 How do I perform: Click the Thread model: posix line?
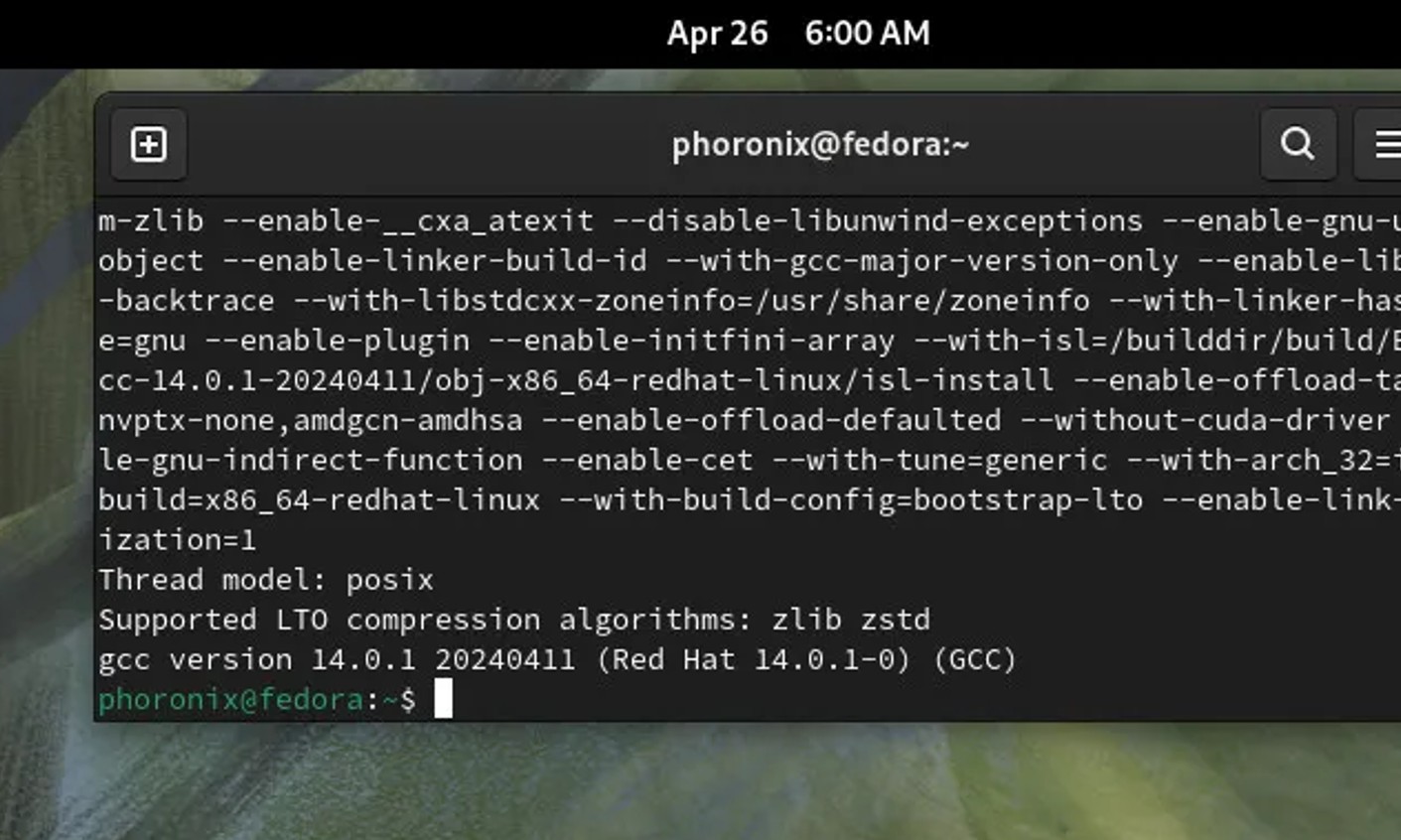pyautogui.click(x=265, y=580)
